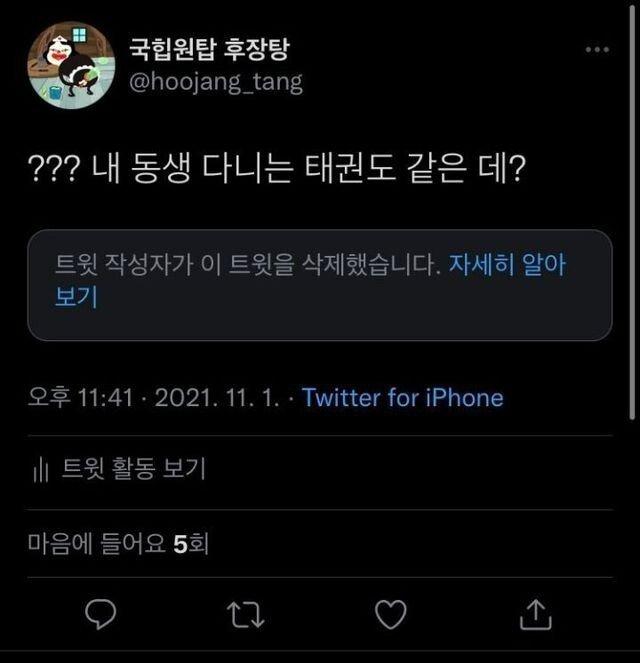This screenshot has width=640, height=663.
Task: Tap the share upload arrow icon
Action: tap(536, 612)
